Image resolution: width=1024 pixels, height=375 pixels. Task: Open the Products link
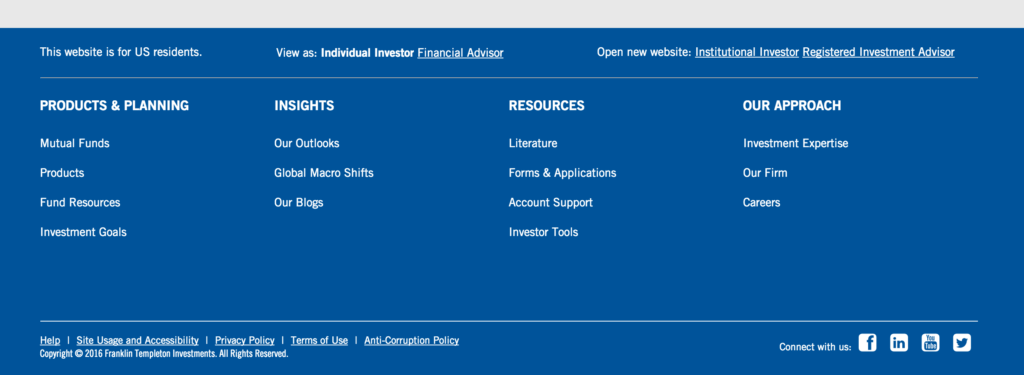(x=62, y=173)
